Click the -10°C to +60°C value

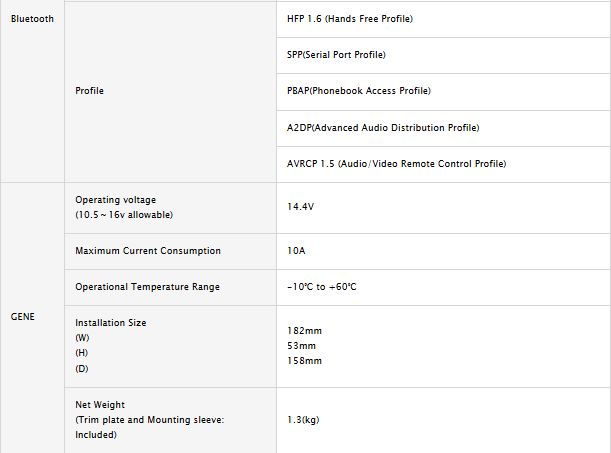pyautogui.click(x=321, y=287)
